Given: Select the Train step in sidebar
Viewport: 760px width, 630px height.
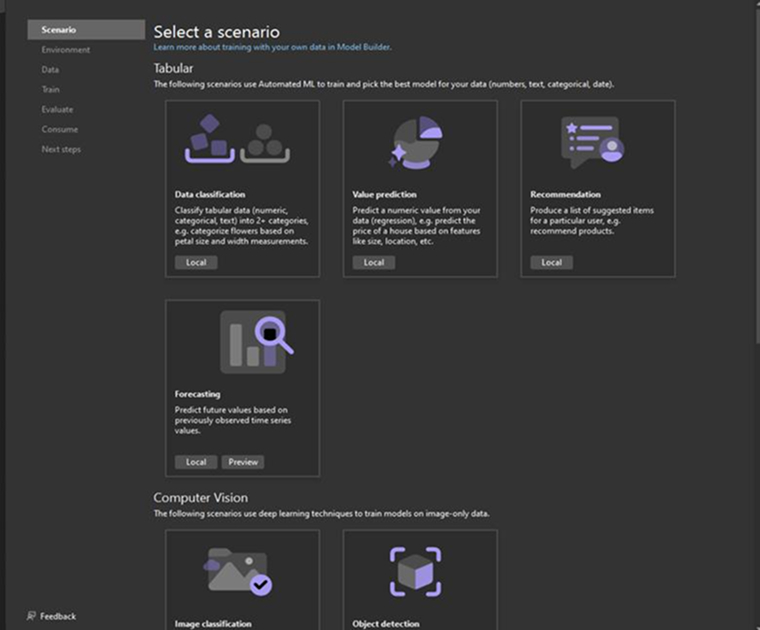Looking at the screenshot, I should 50,90.
